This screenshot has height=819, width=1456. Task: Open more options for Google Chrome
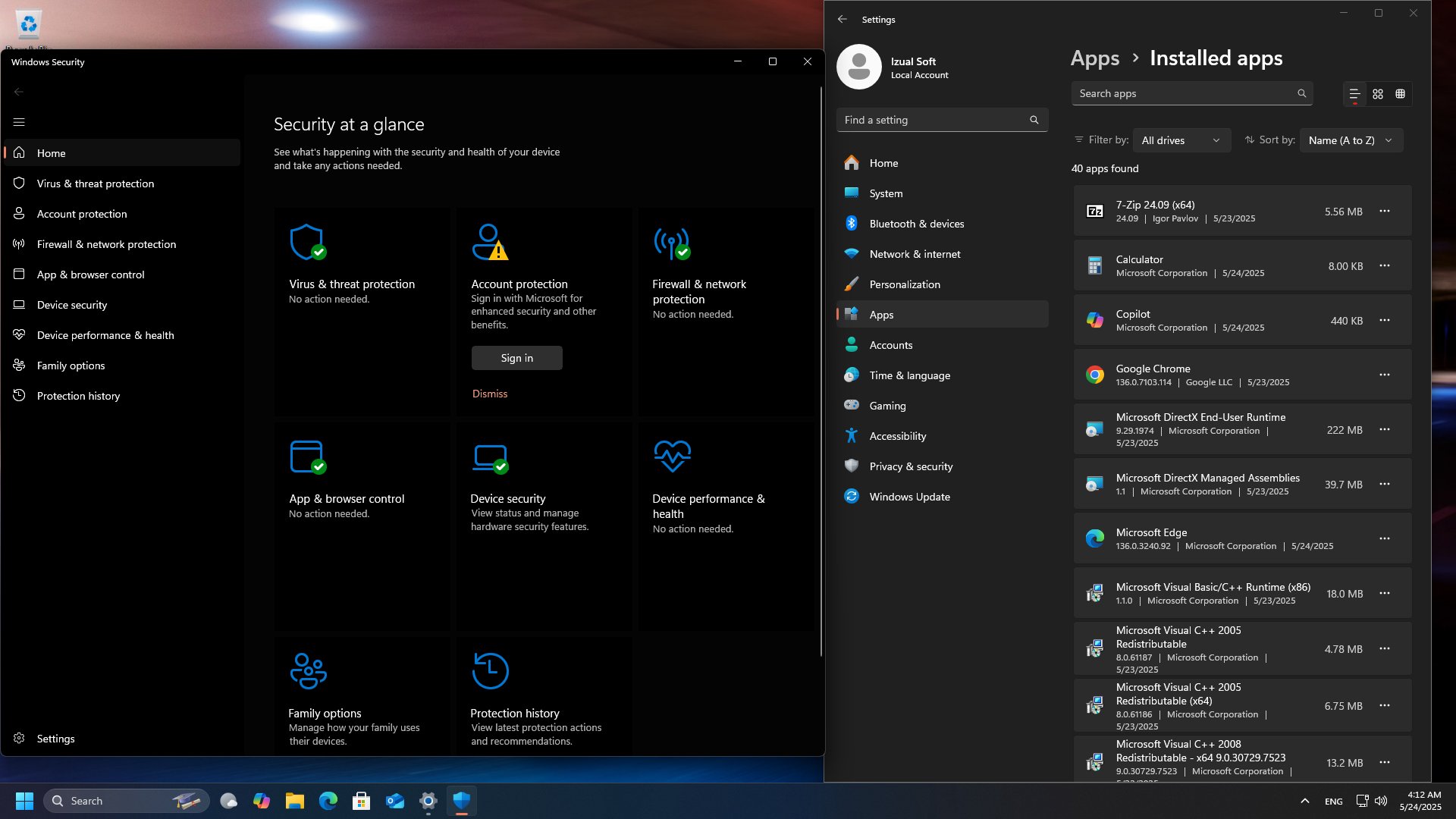(x=1385, y=375)
